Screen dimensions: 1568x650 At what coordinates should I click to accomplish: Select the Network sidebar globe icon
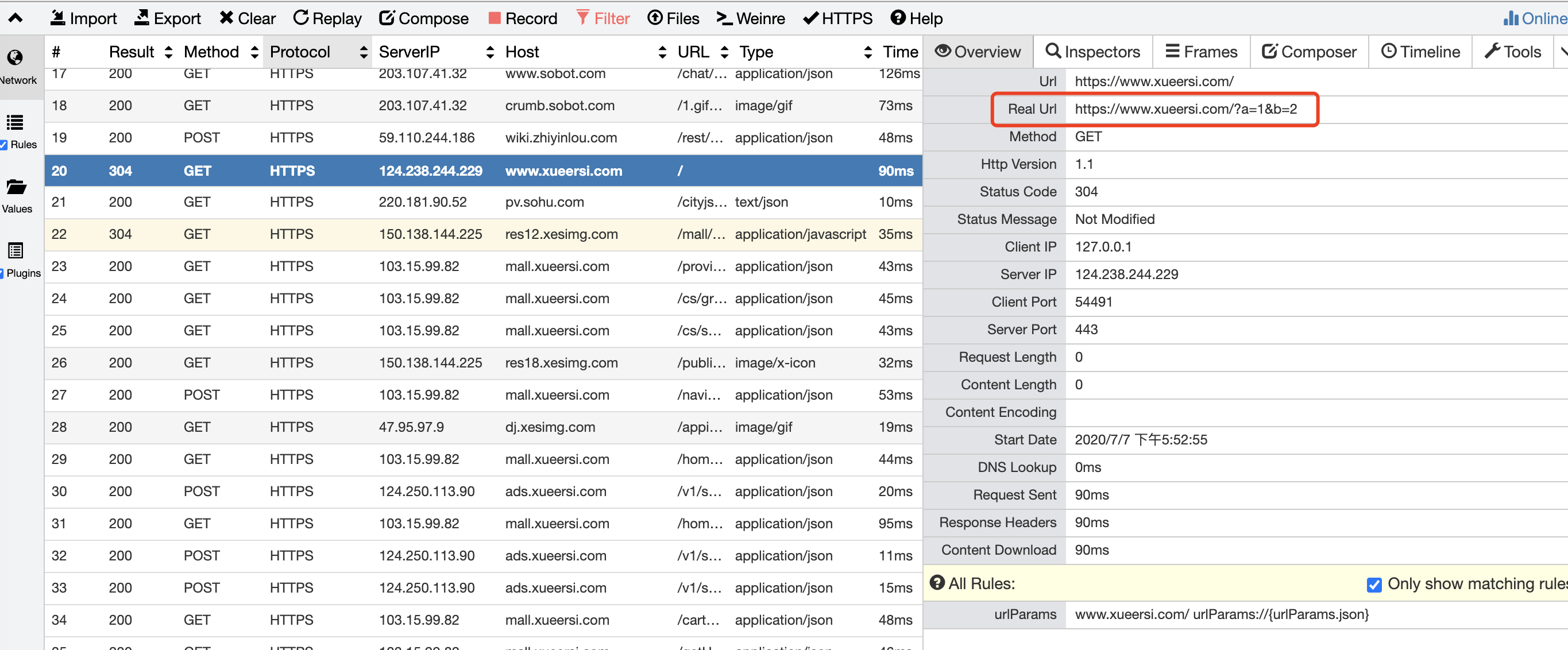[x=15, y=58]
